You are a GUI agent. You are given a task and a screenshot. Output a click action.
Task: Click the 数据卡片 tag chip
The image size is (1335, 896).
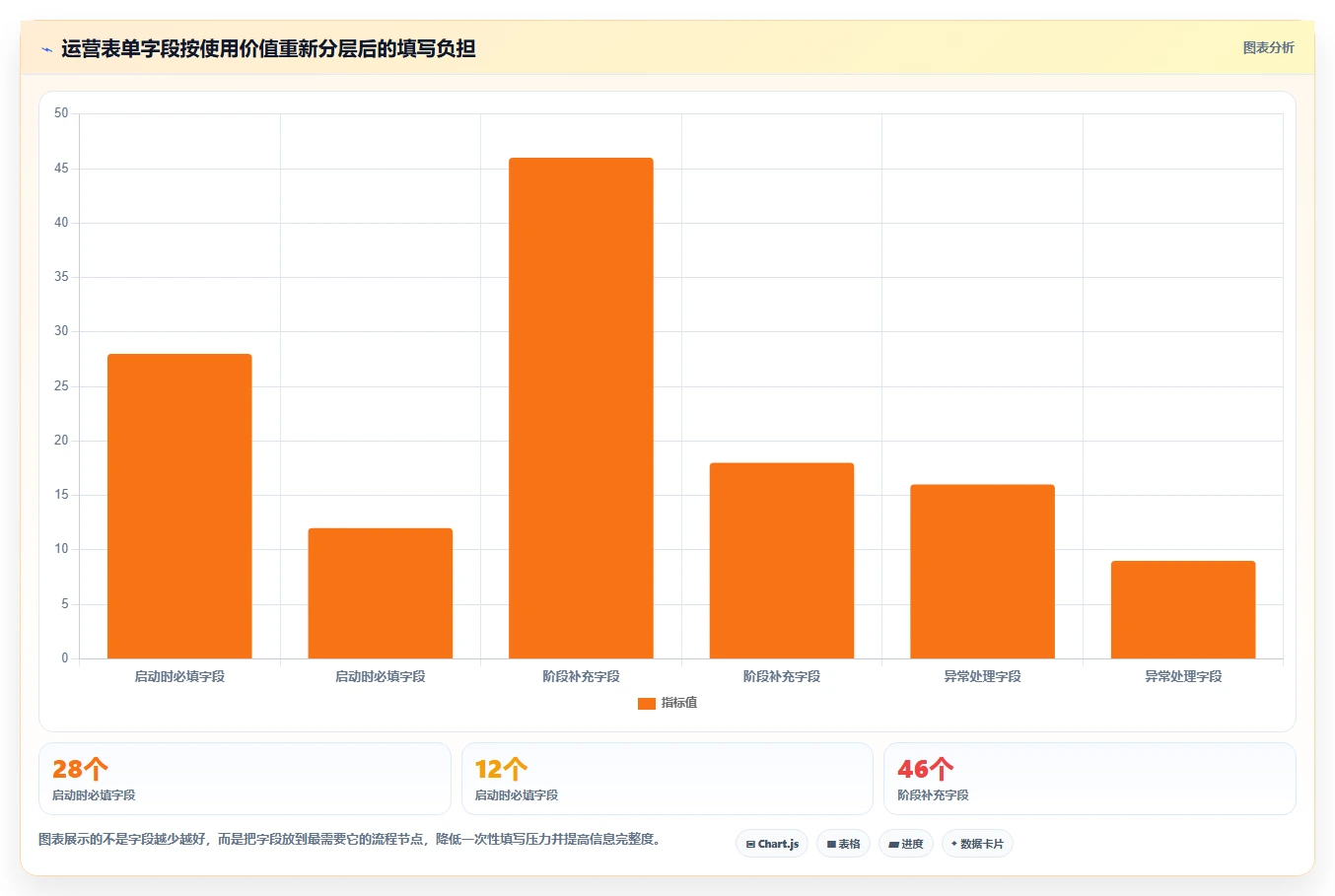(x=977, y=844)
